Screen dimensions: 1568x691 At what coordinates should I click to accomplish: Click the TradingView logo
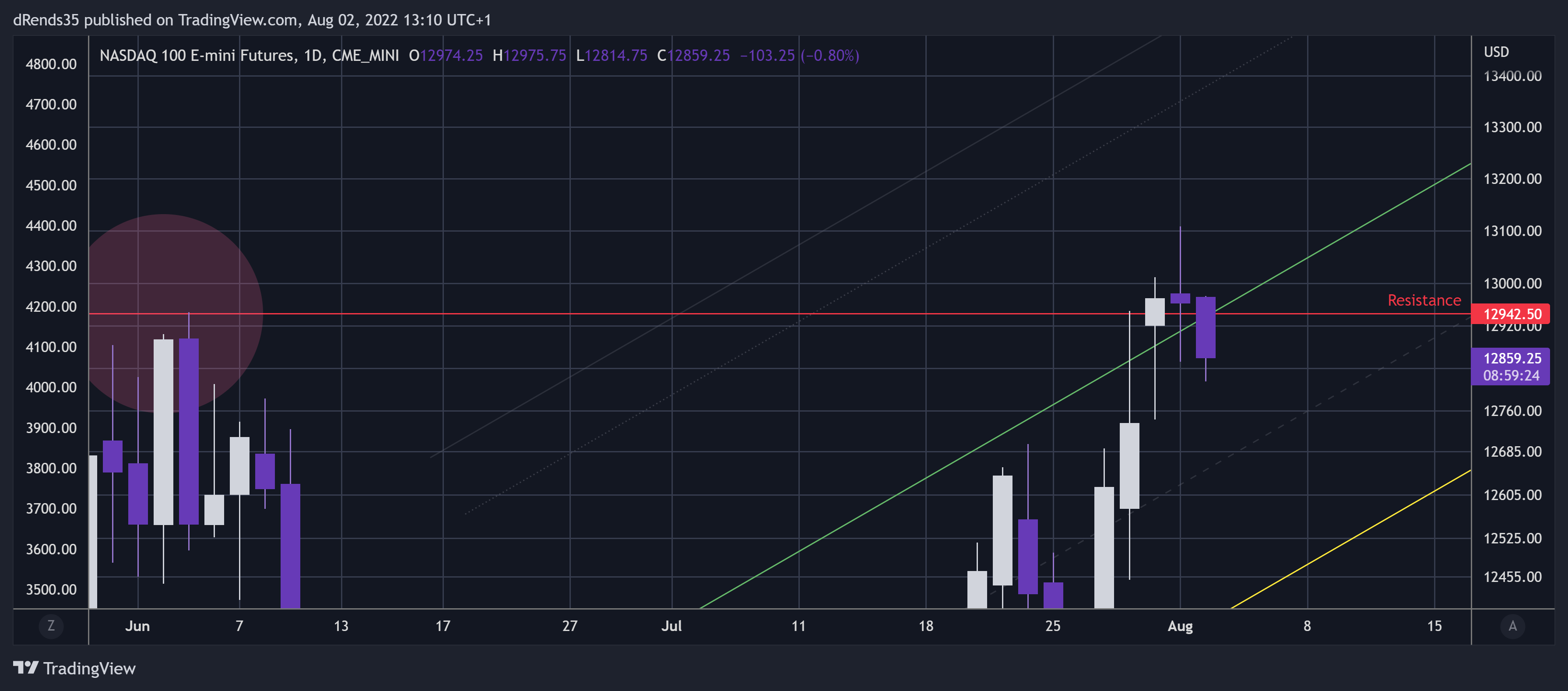(x=25, y=668)
